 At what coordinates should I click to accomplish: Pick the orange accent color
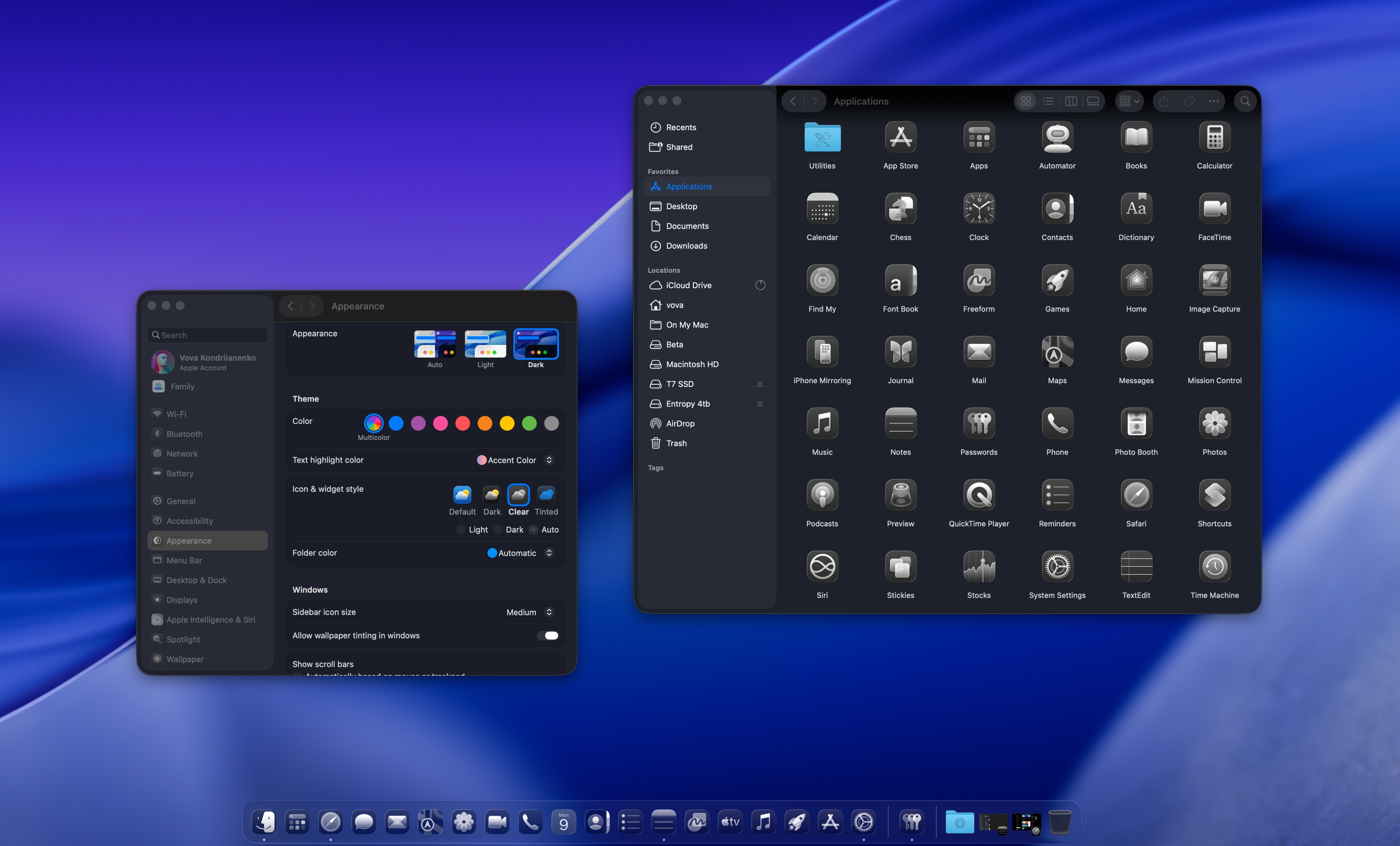tap(485, 423)
